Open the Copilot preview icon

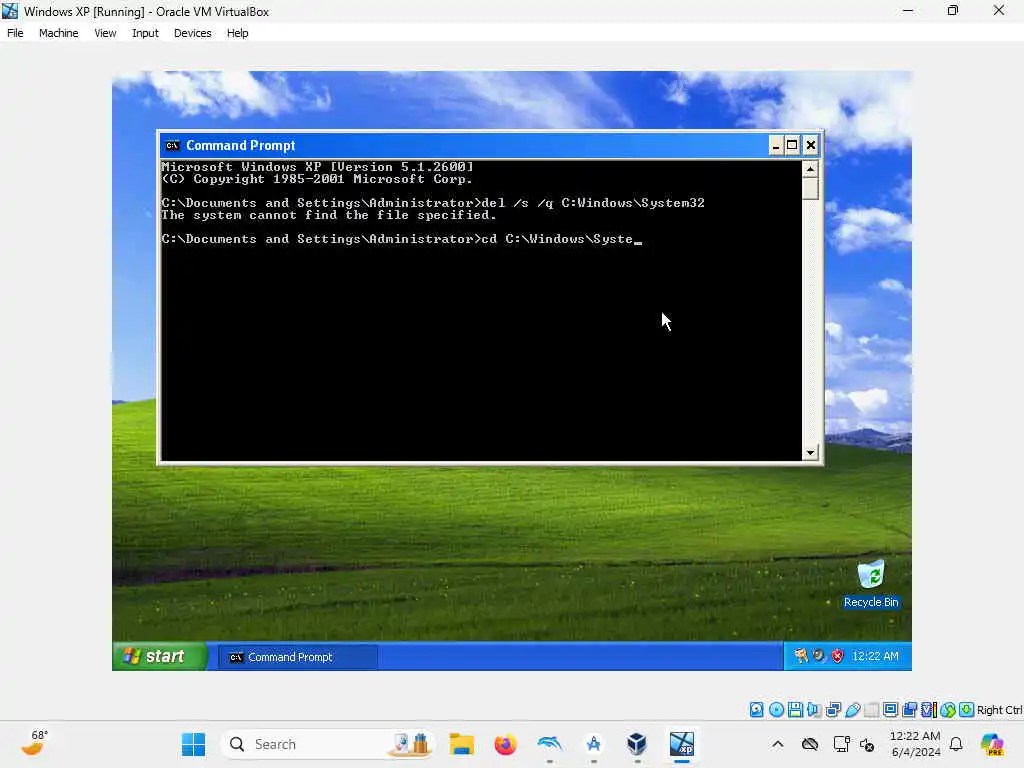992,744
